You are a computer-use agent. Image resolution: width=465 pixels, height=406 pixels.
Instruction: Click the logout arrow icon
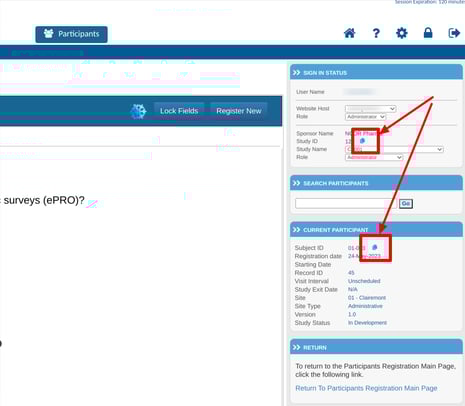(454, 33)
